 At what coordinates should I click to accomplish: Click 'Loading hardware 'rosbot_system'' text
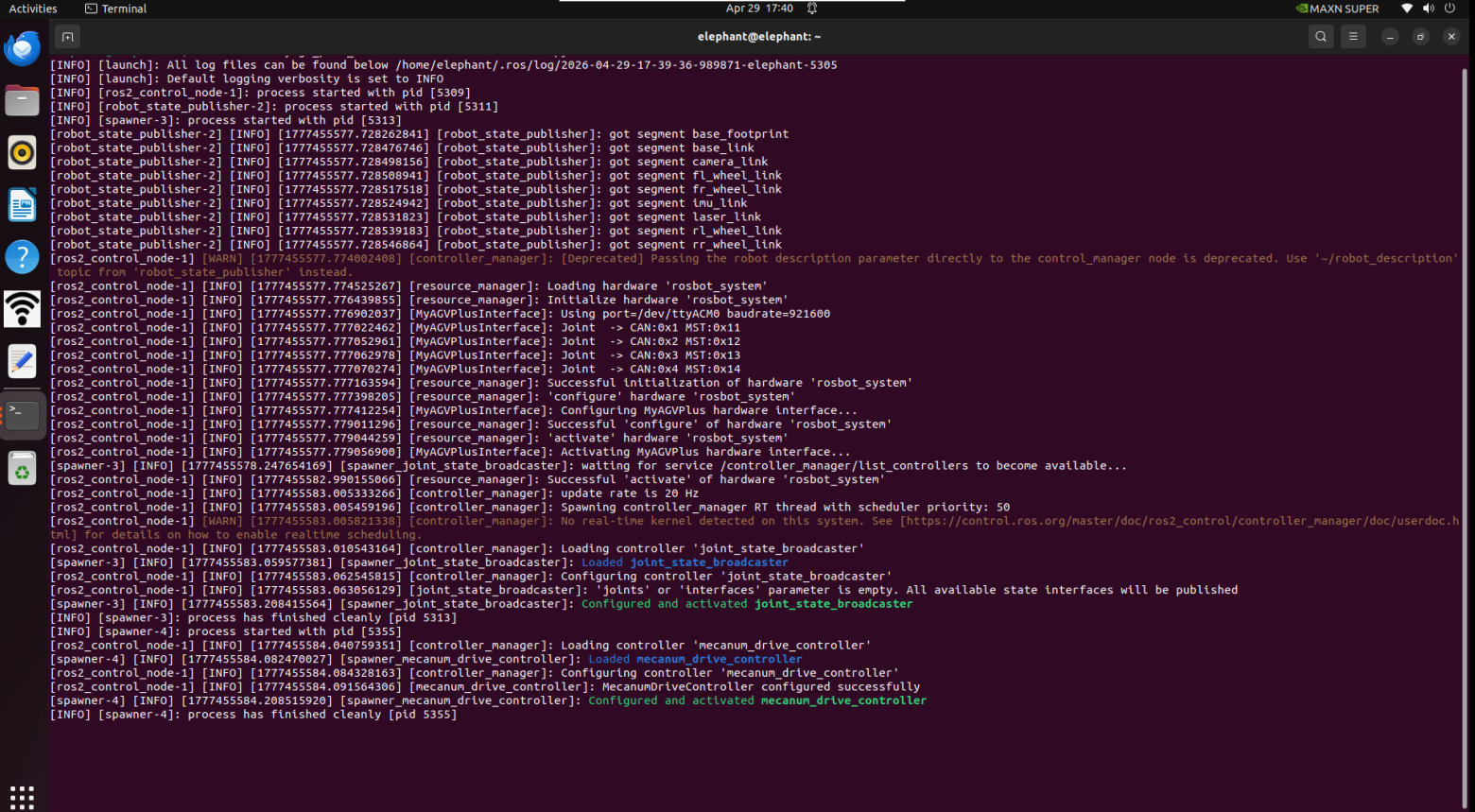(x=657, y=286)
